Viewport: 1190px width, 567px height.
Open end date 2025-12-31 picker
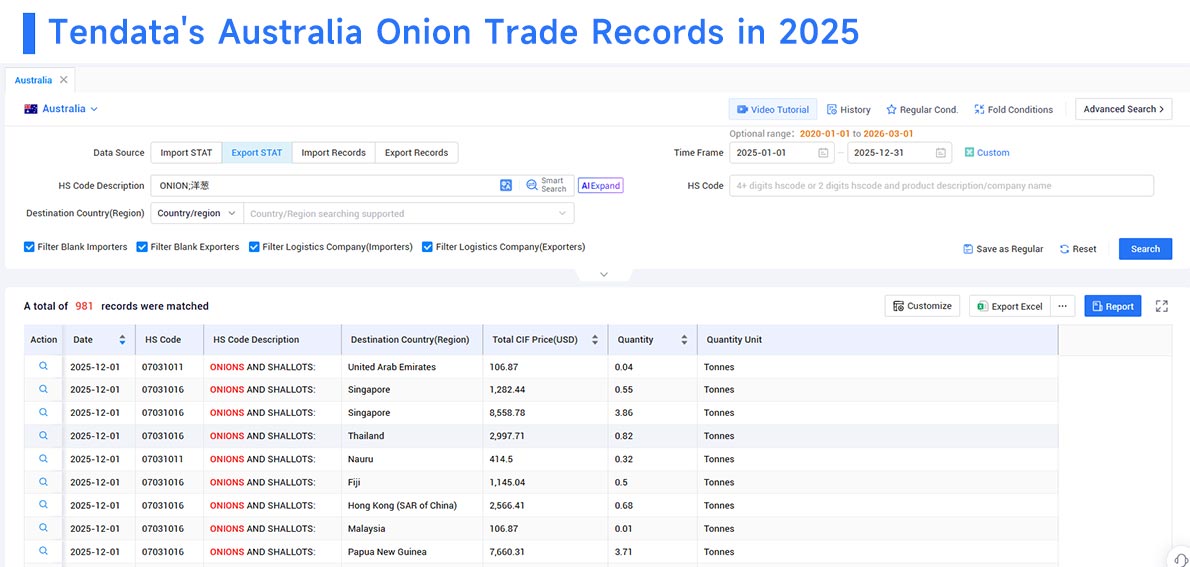tap(899, 153)
